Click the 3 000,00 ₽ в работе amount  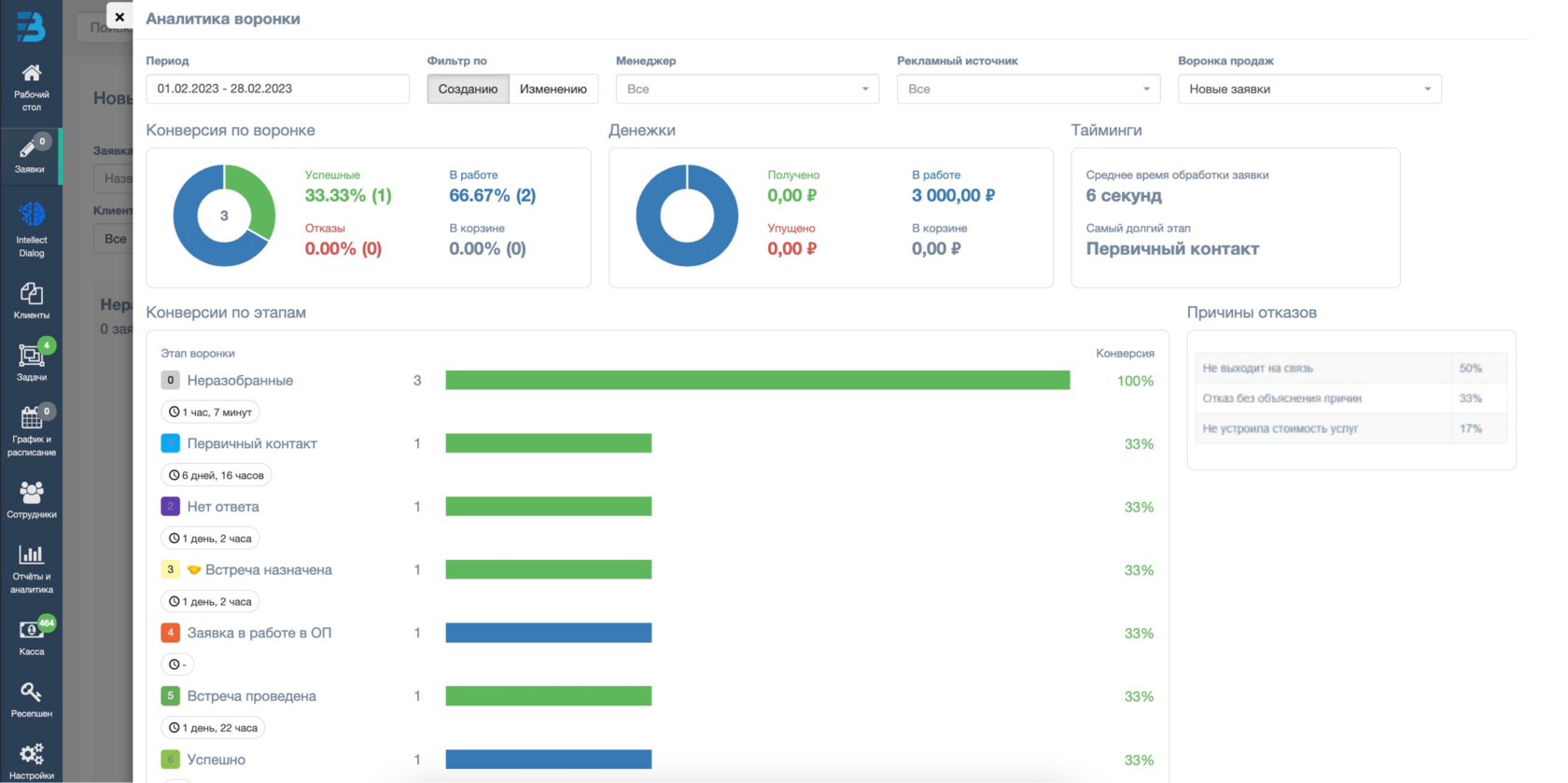tap(953, 195)
